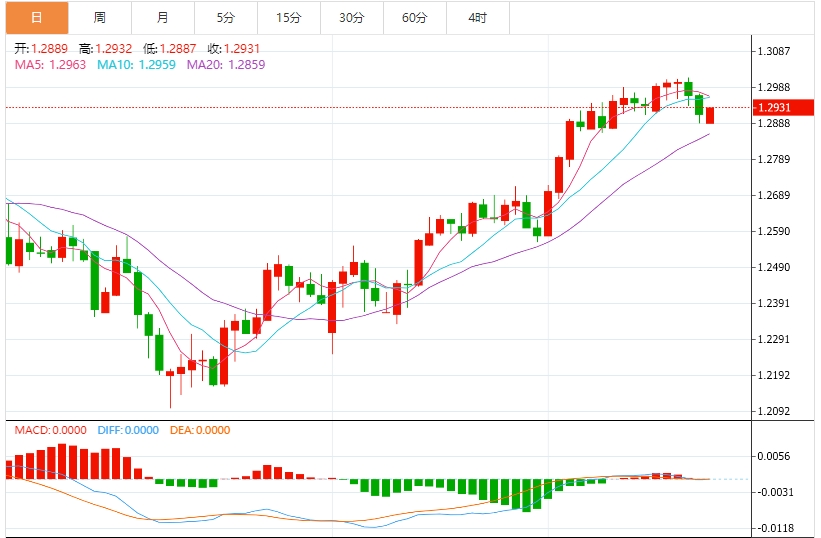
Task: Click the DEA: 0.0000 indicator label
Action: coord(198,430)
